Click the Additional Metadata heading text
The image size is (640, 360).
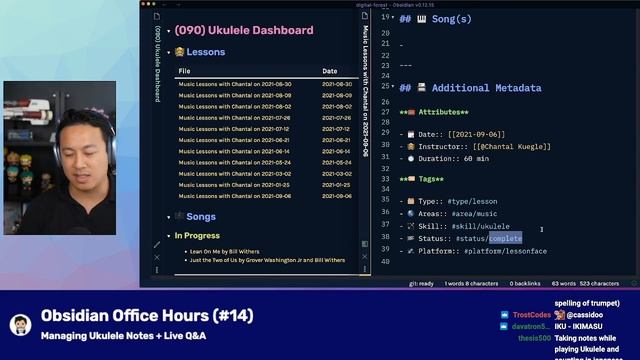pyautogui.click(x=487, y=88)
